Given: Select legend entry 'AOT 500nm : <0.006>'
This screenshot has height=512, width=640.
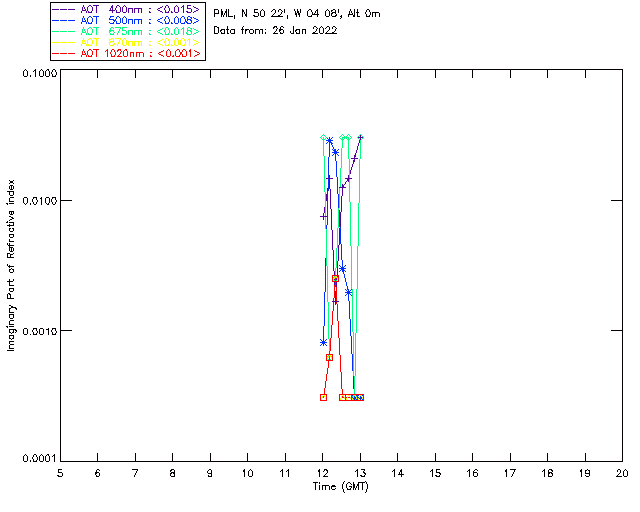Looking at the screenshot, I should pos(140,20).
